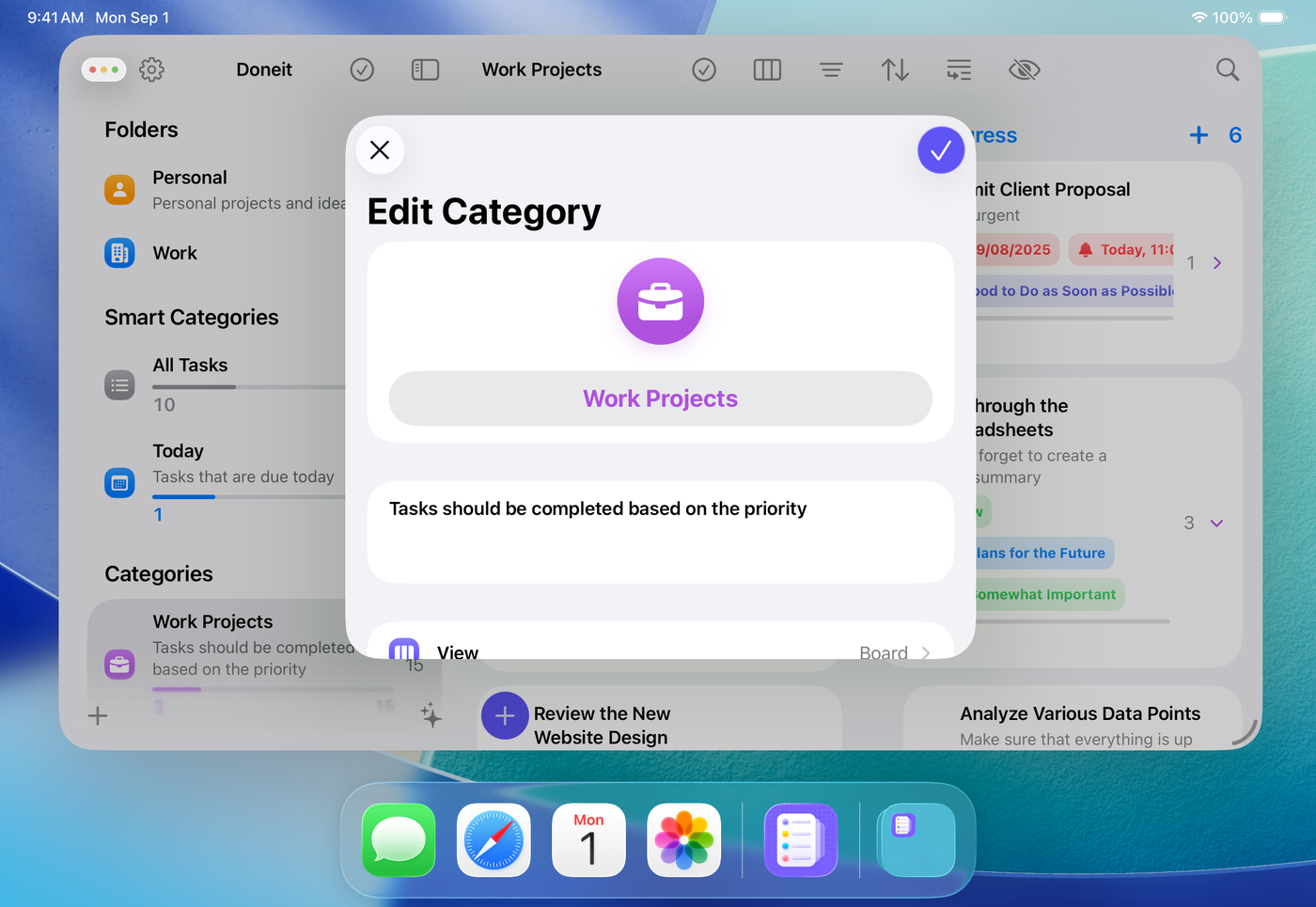Open the search magnifier in toolbar
Screen dimensions: 1316x907
1227,70
